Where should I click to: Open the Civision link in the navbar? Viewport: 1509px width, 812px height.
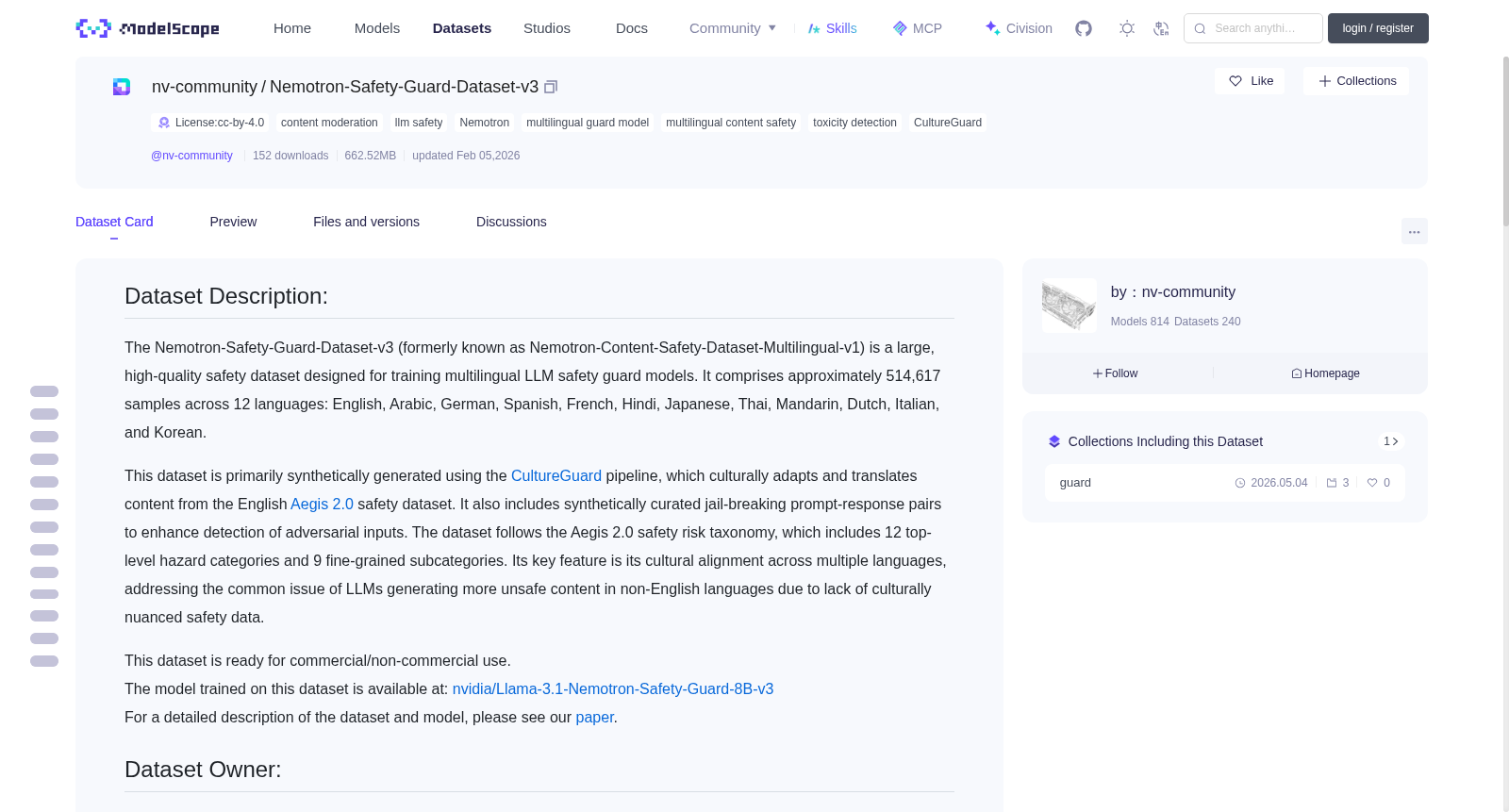click(1019, 28)
